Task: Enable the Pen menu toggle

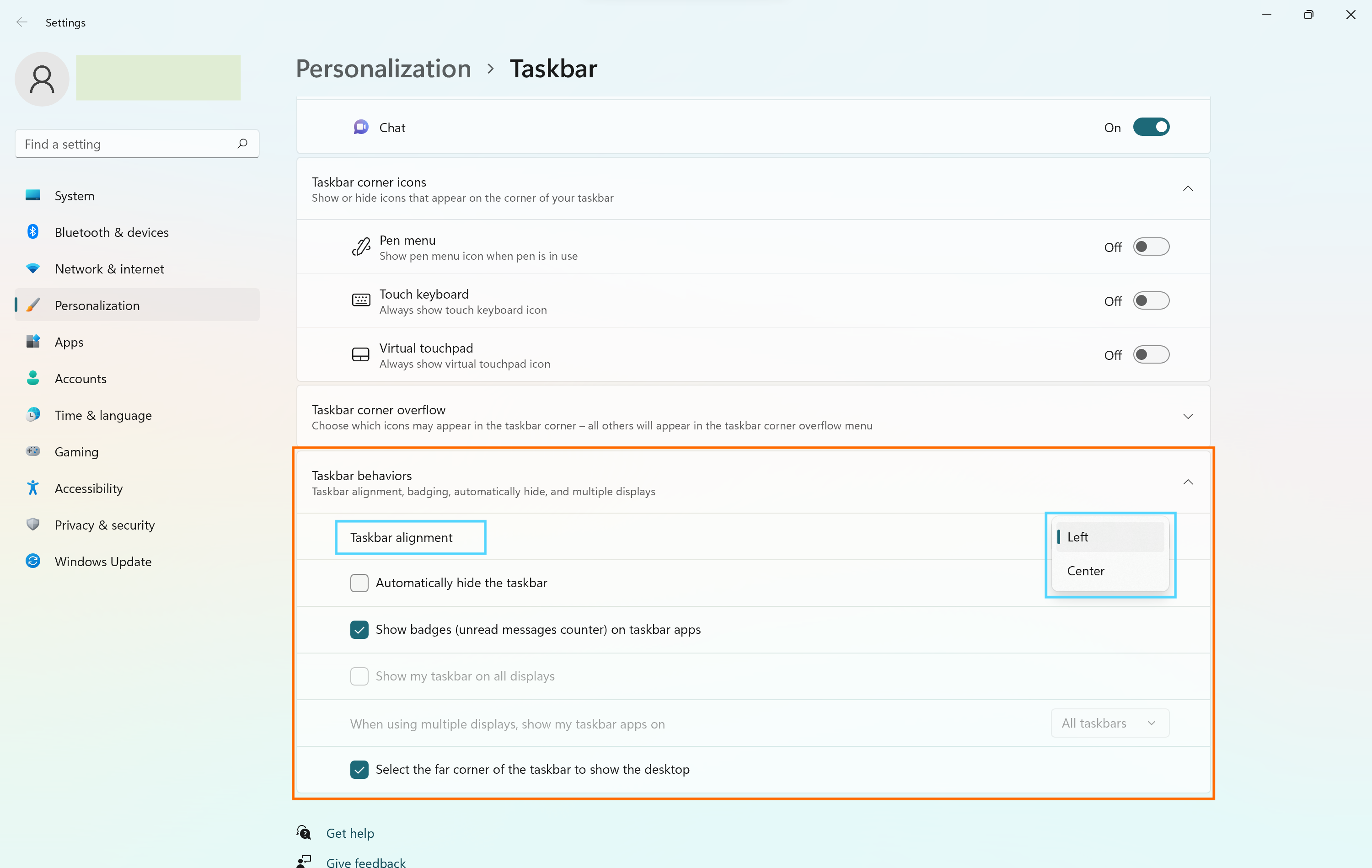Action: click(1150, 247)
